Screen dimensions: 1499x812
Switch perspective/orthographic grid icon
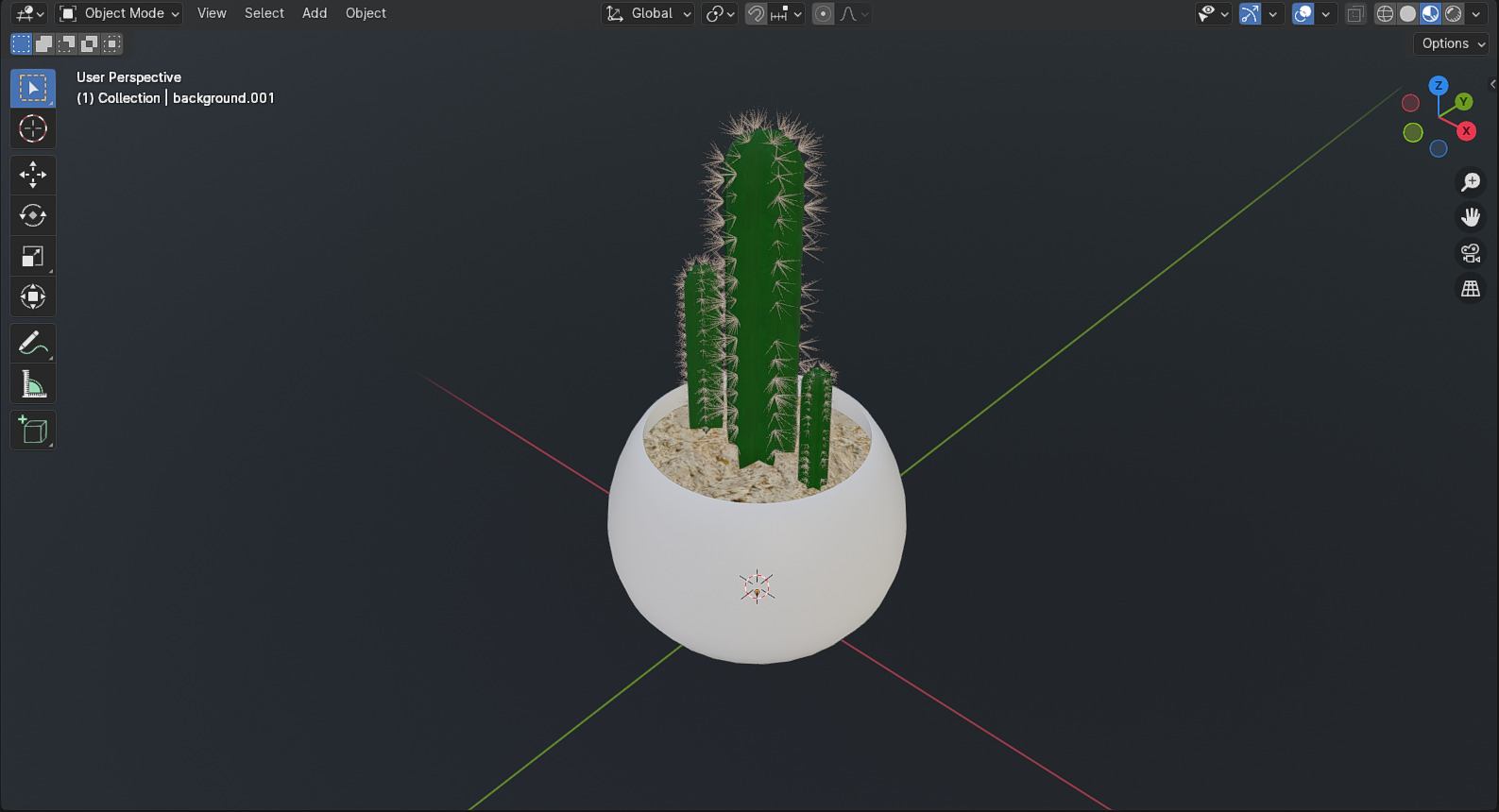click(1471, 289)
